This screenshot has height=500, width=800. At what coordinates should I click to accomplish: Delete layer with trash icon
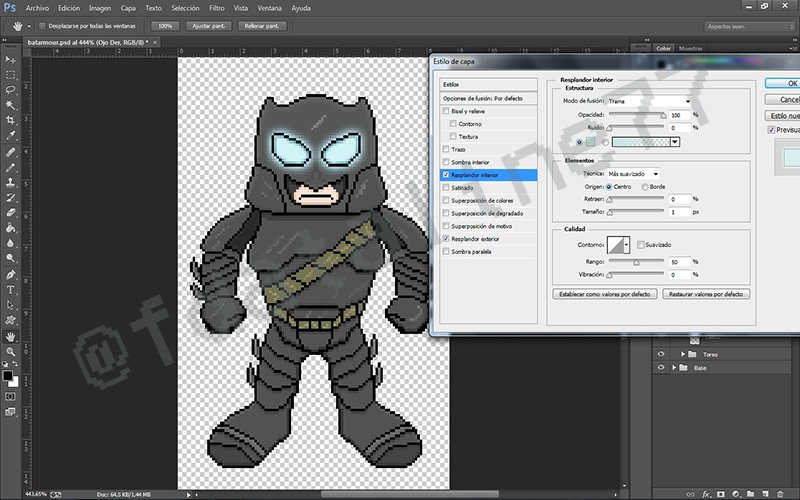click(x=780, y=494)
